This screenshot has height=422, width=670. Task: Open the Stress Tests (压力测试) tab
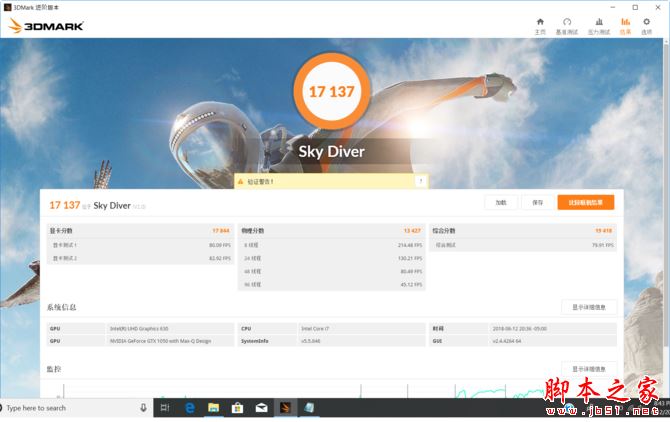pos(599,26)
